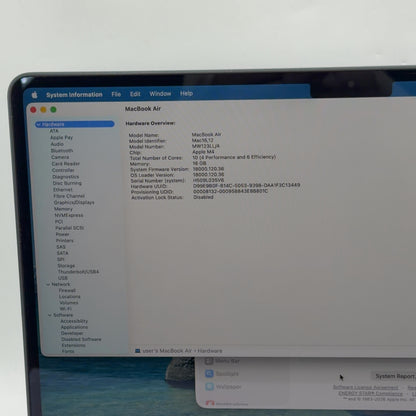Select the Spotlight settings icon
The image size is (416, 416).
[209, 374]
